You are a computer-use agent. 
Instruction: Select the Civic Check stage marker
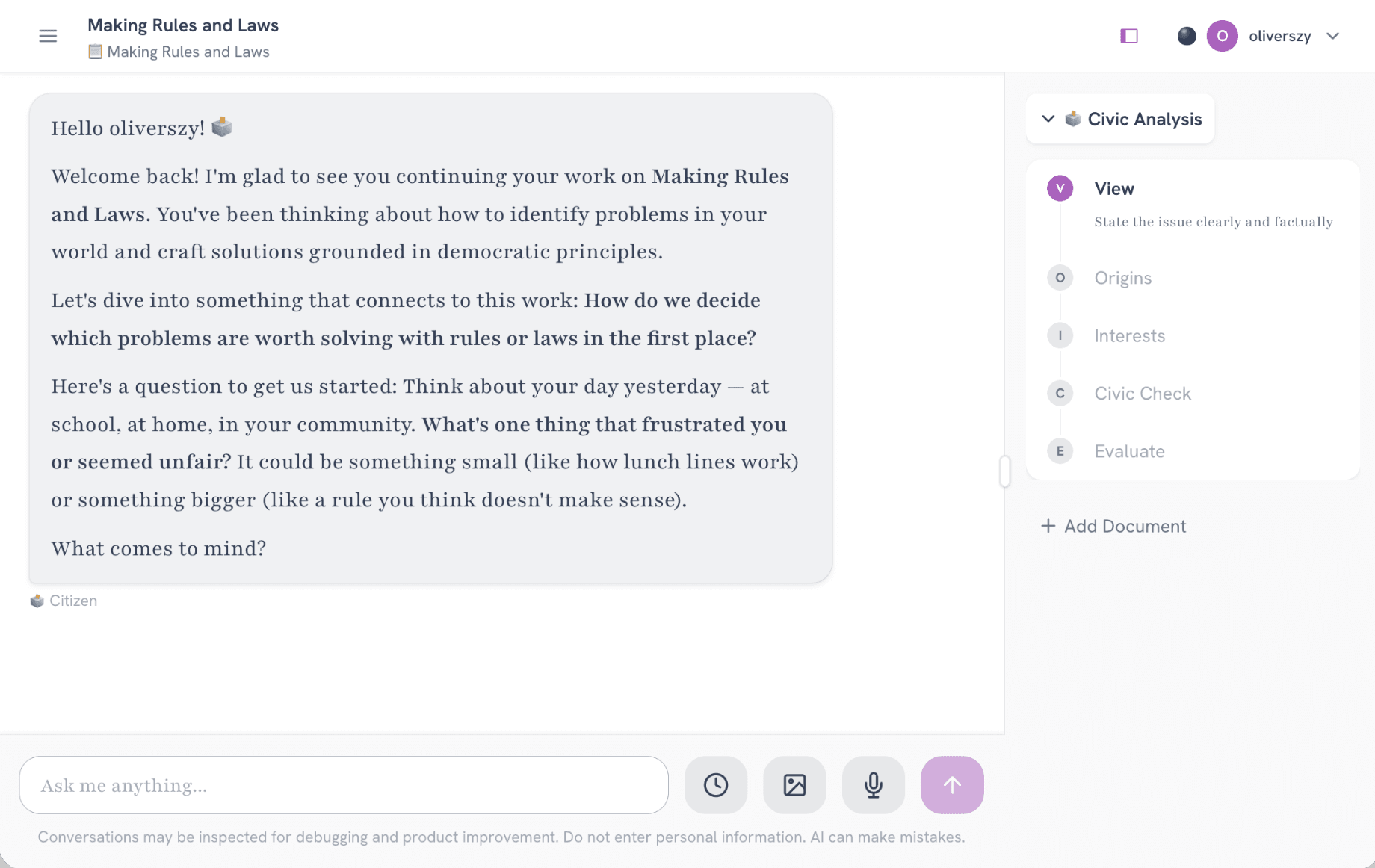click(x=1059, y=393)
